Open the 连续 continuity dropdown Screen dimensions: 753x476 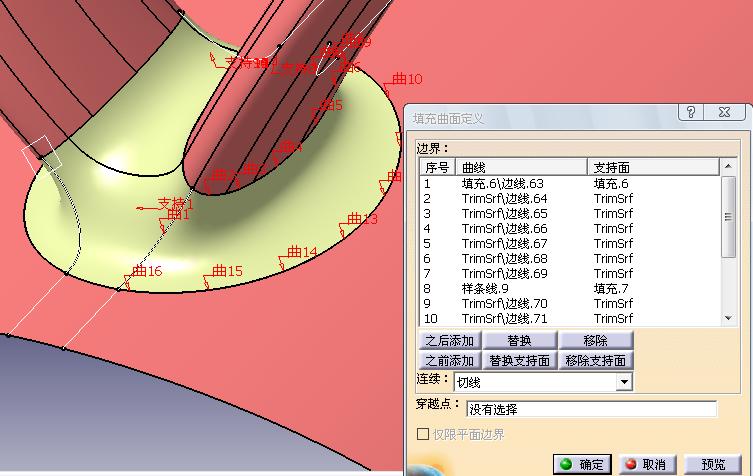624,382
